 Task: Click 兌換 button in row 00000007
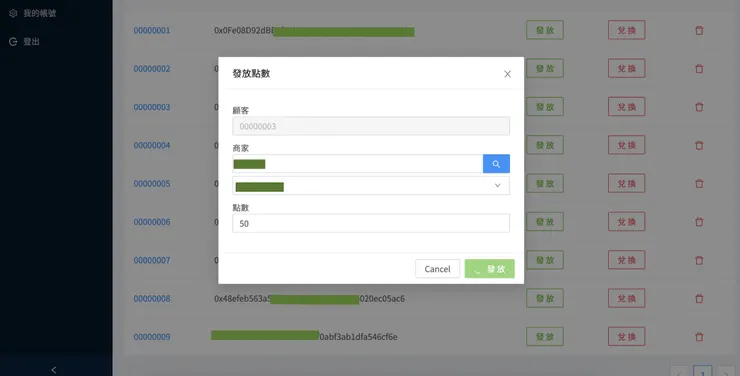click(x=627, y=260)
